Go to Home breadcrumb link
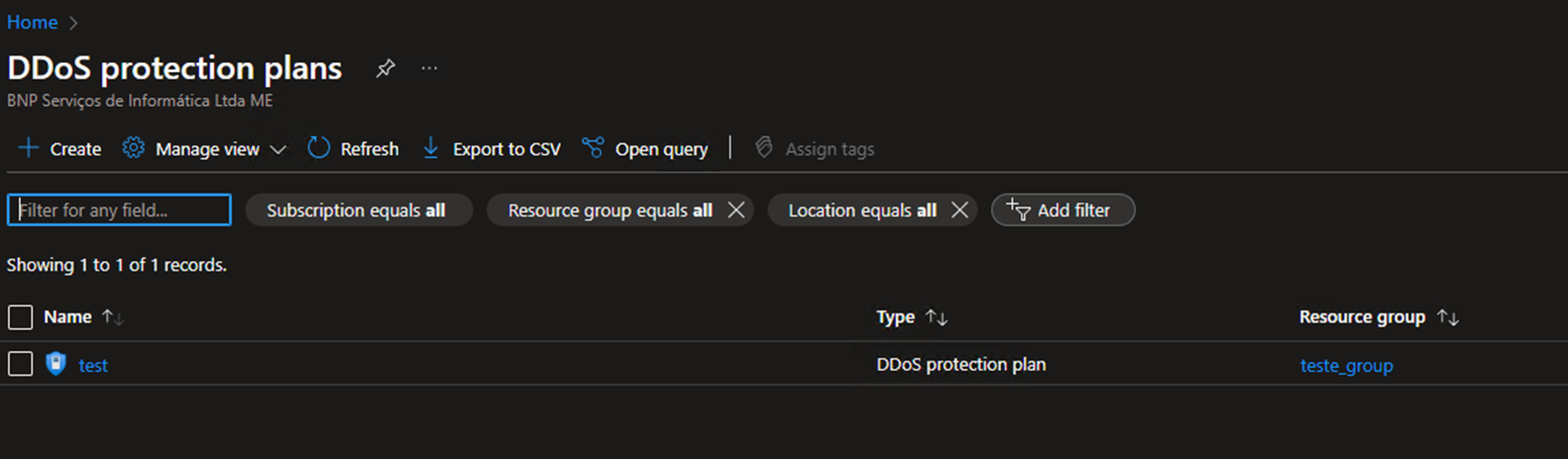The image size is (1568, 459). click(32, 22)
